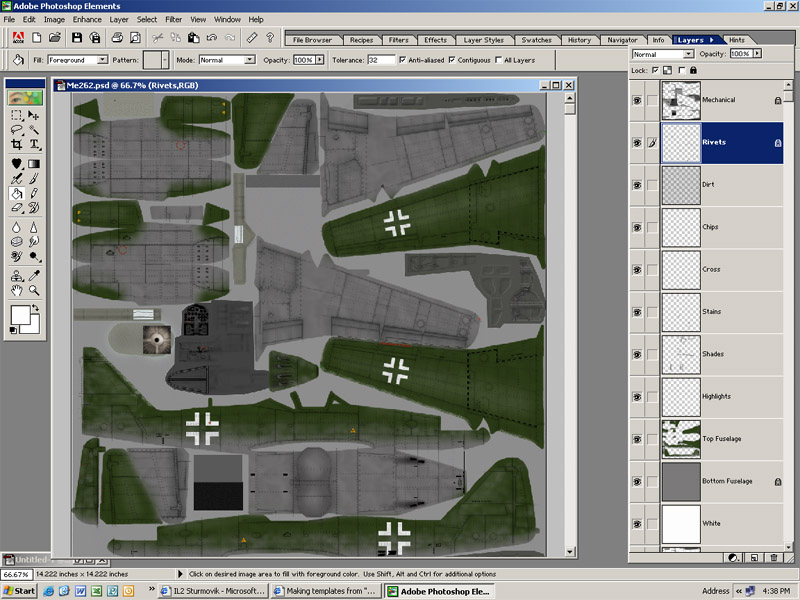800x600 pixels.
Task: Swap foreground and background colors arrow
Action: point(36,308)
